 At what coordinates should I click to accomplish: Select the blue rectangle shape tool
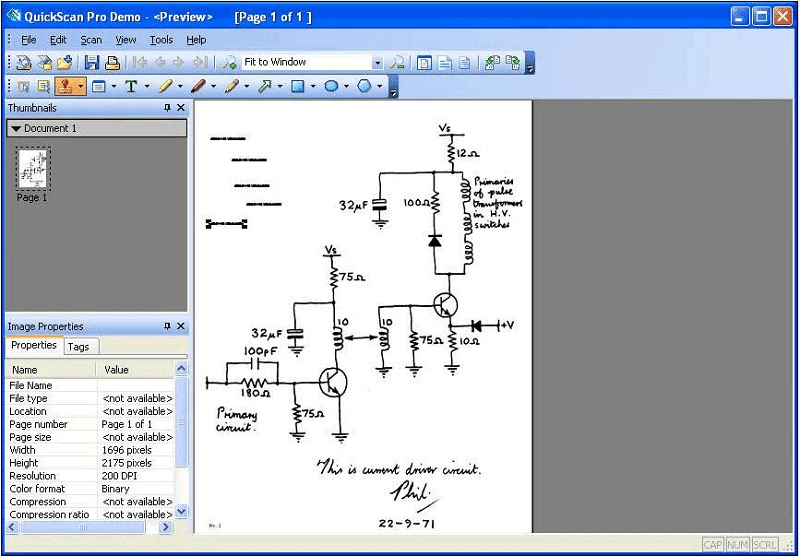coord(297,87)
